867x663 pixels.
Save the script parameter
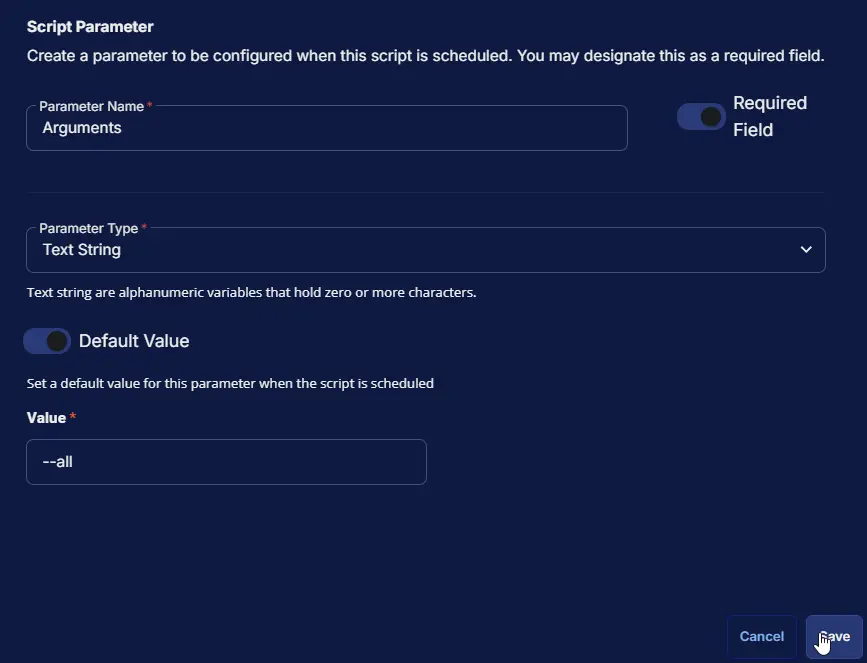tap(834, 636)
